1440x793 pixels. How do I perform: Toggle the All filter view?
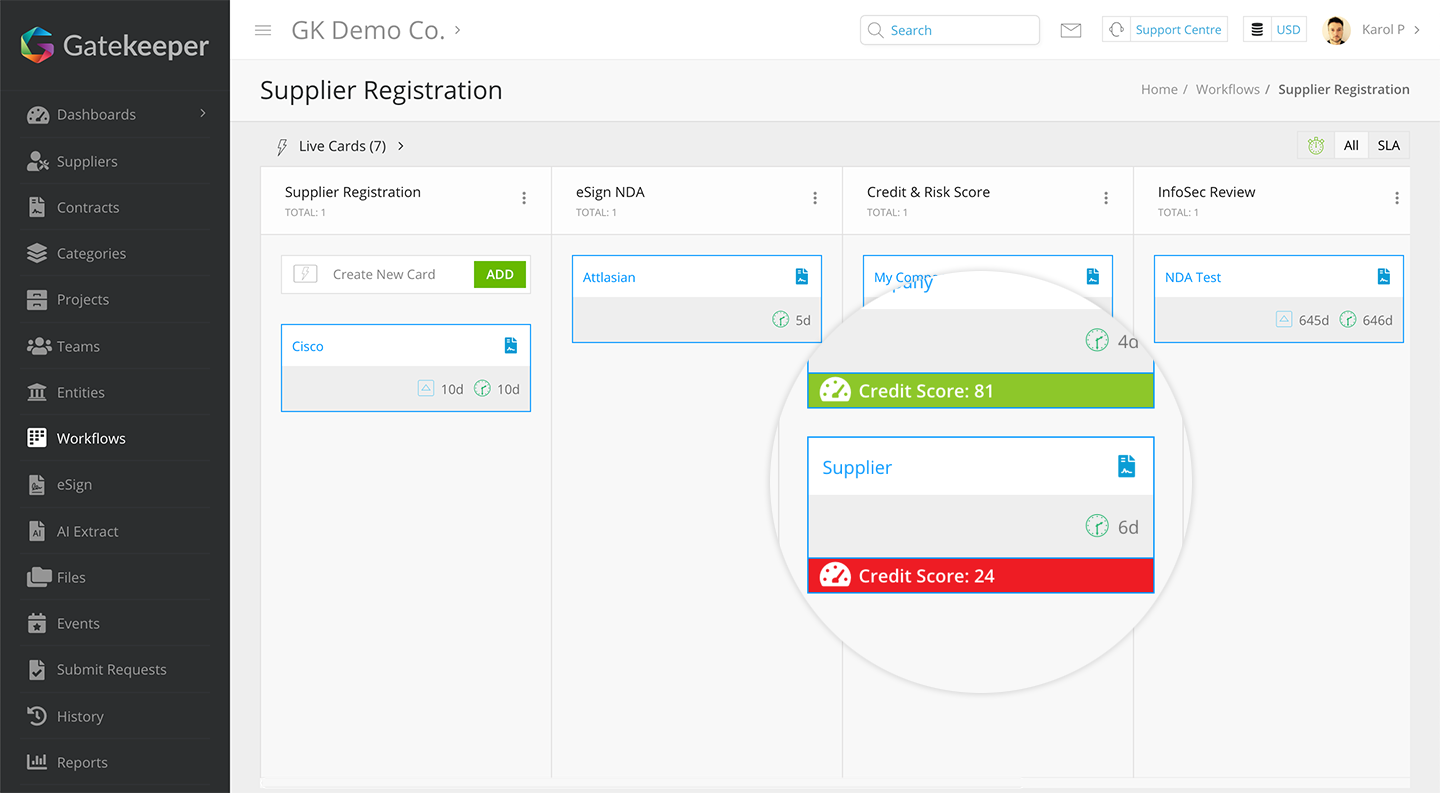click(1351, 146)
